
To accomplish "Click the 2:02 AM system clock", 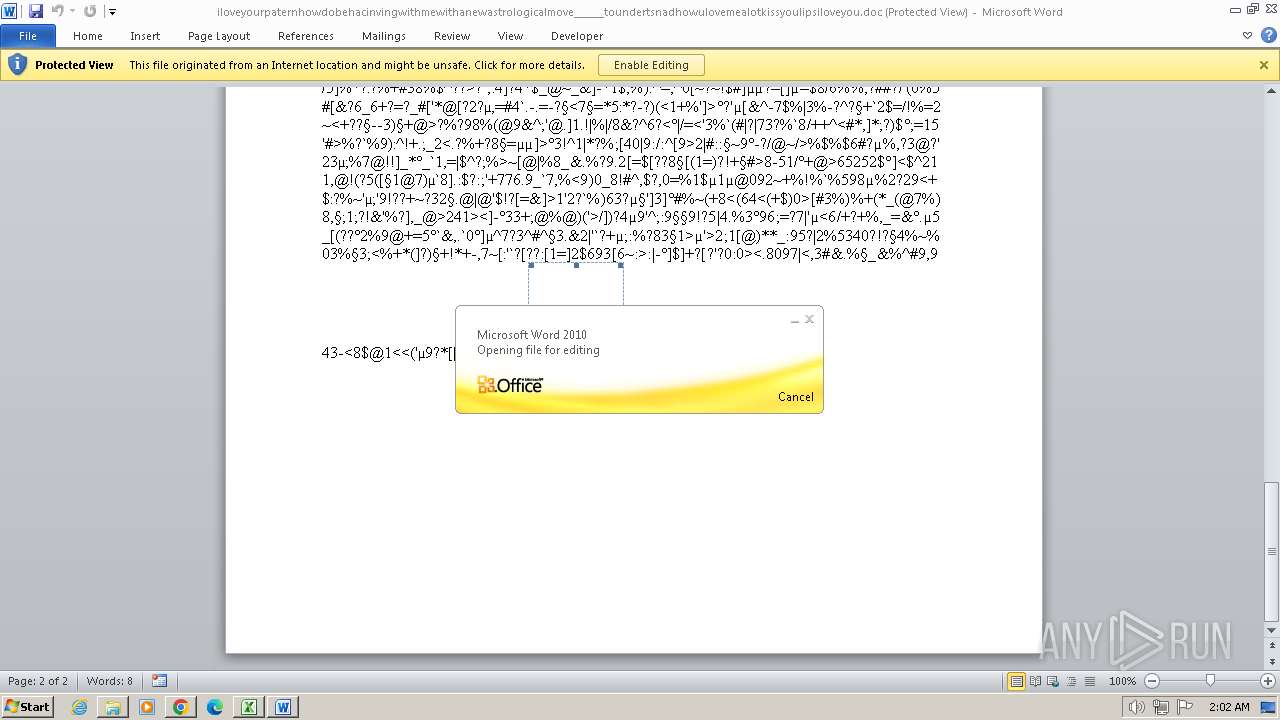I will 1229,707.
